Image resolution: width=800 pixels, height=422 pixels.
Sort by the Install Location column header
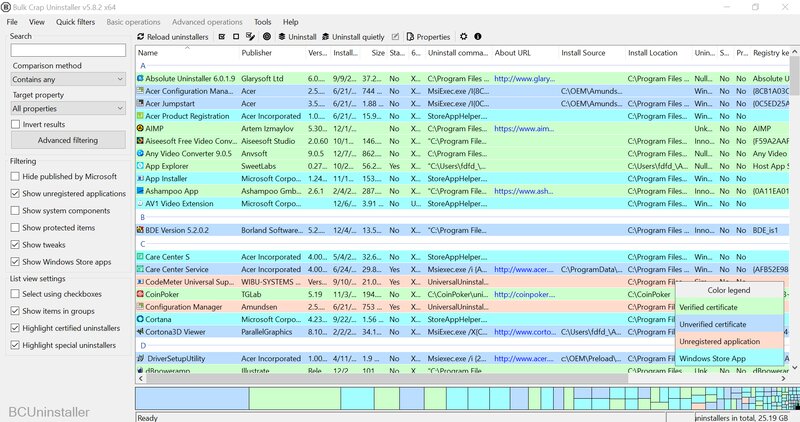point(658,53)
